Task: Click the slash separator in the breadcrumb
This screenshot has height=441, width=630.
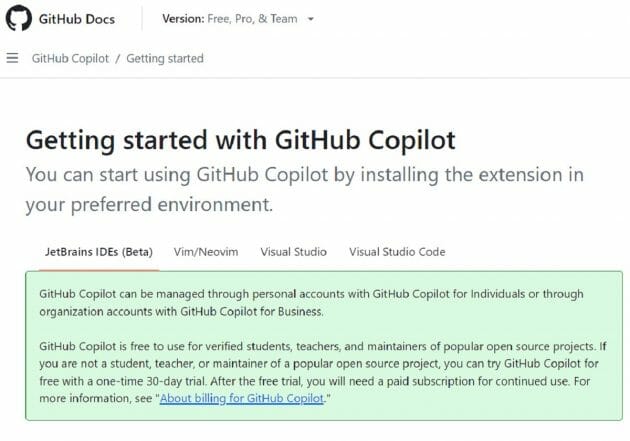Action: (x=118, y=58)
